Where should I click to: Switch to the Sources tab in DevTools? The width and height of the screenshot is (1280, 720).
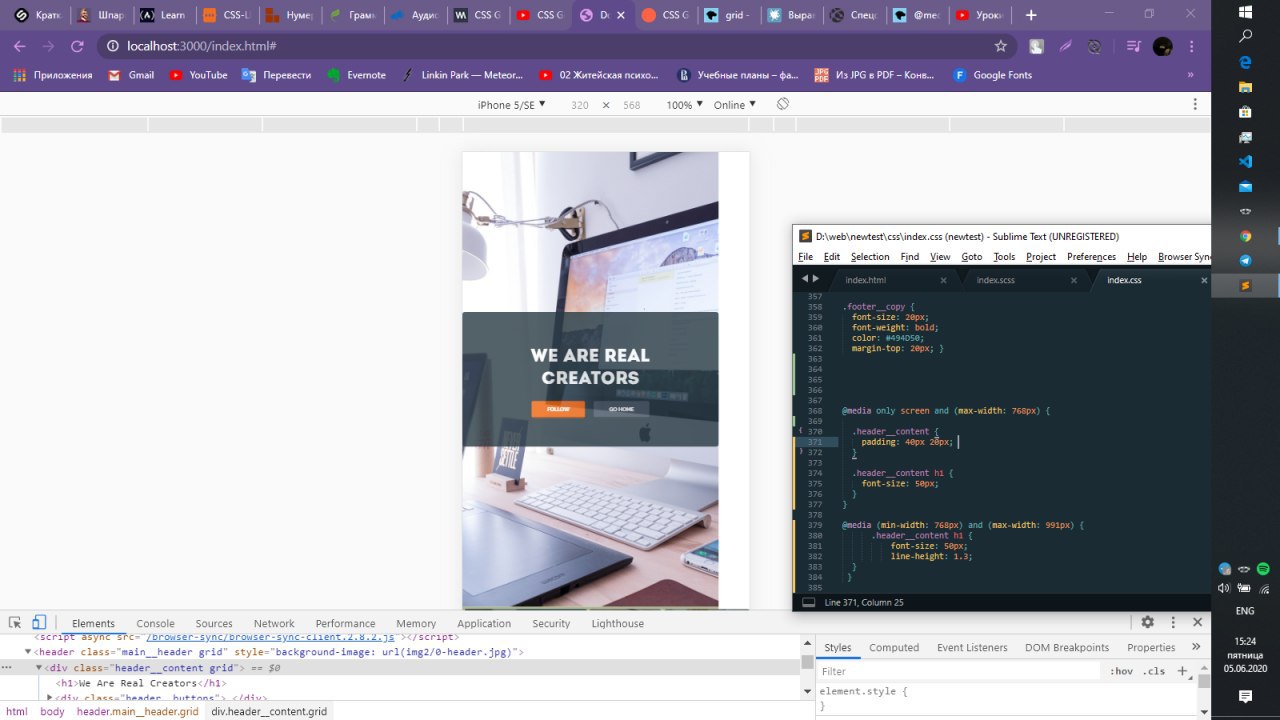point(214,623)
